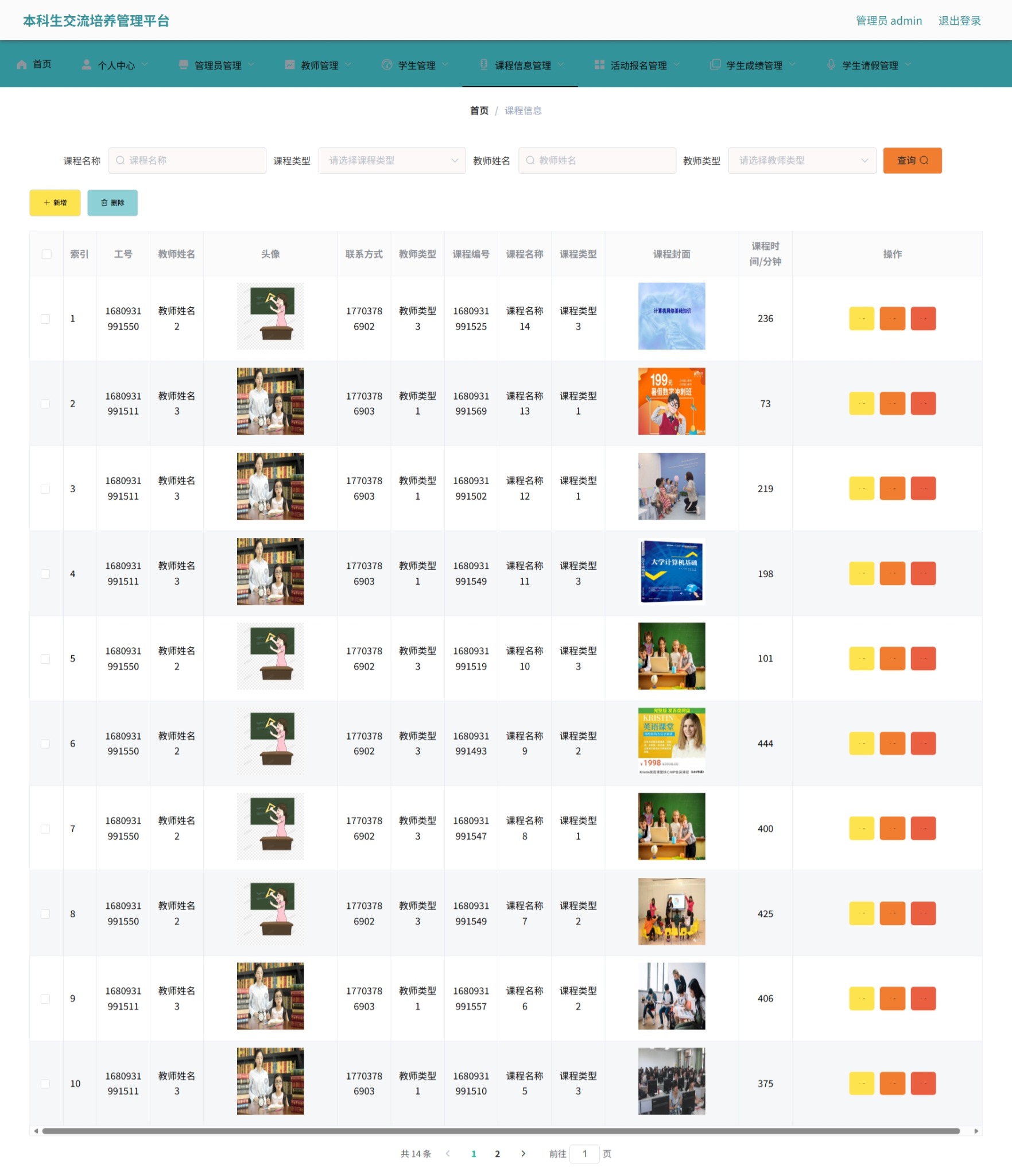1012x1176 pixels.
Task: Click the 课程名称 search input field
Action: coord(187,160)
